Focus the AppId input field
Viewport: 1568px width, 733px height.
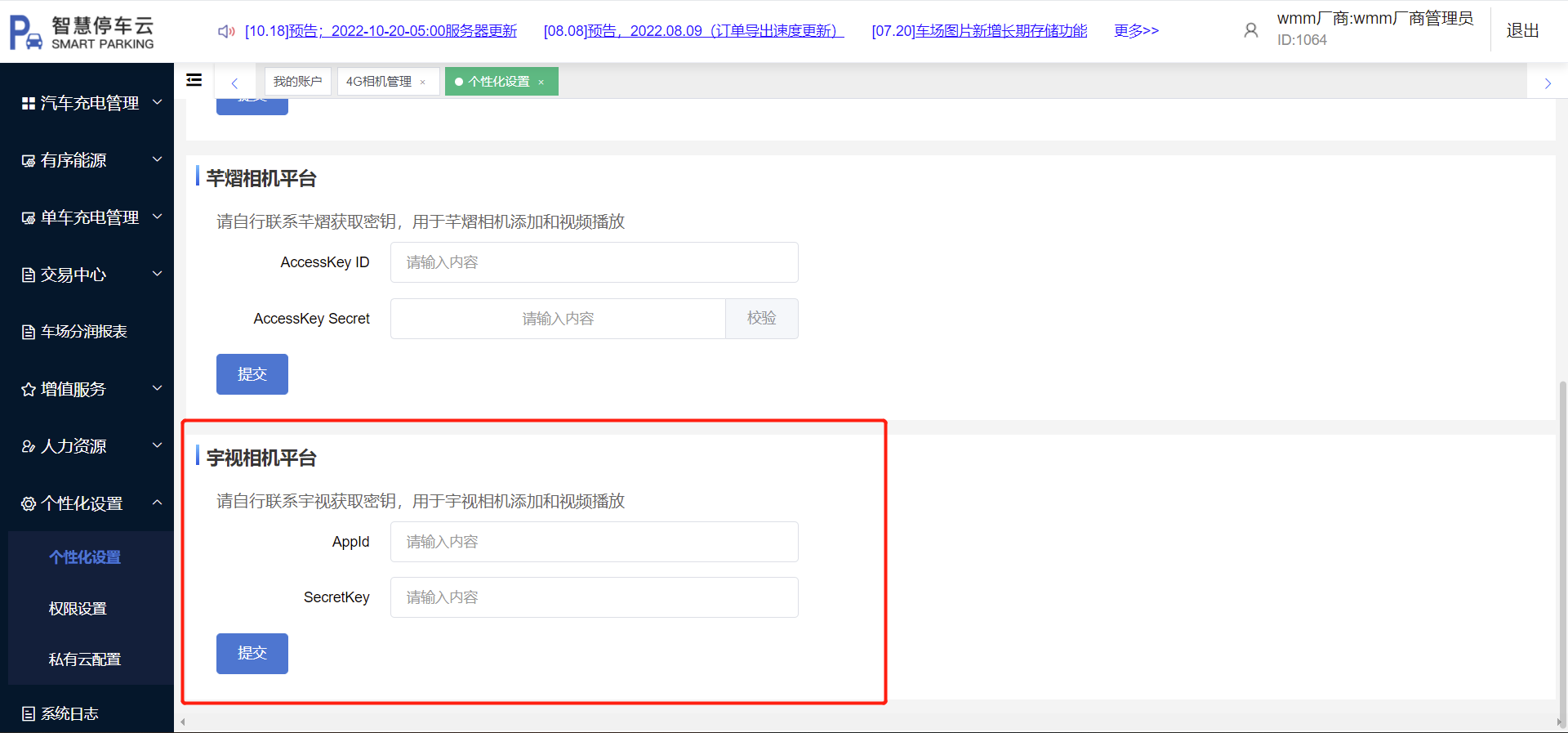pos(595,542)
